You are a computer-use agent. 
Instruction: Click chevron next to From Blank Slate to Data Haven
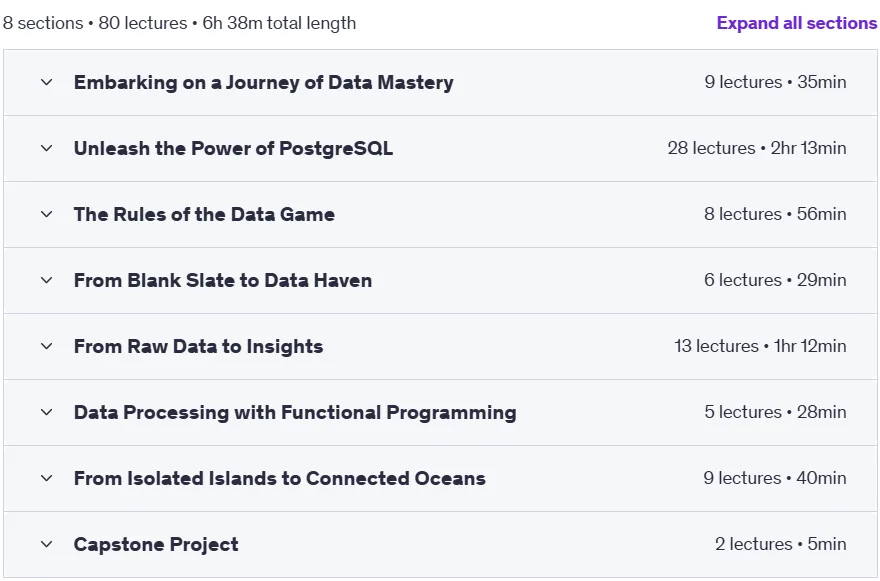click(x=47, y=280)
